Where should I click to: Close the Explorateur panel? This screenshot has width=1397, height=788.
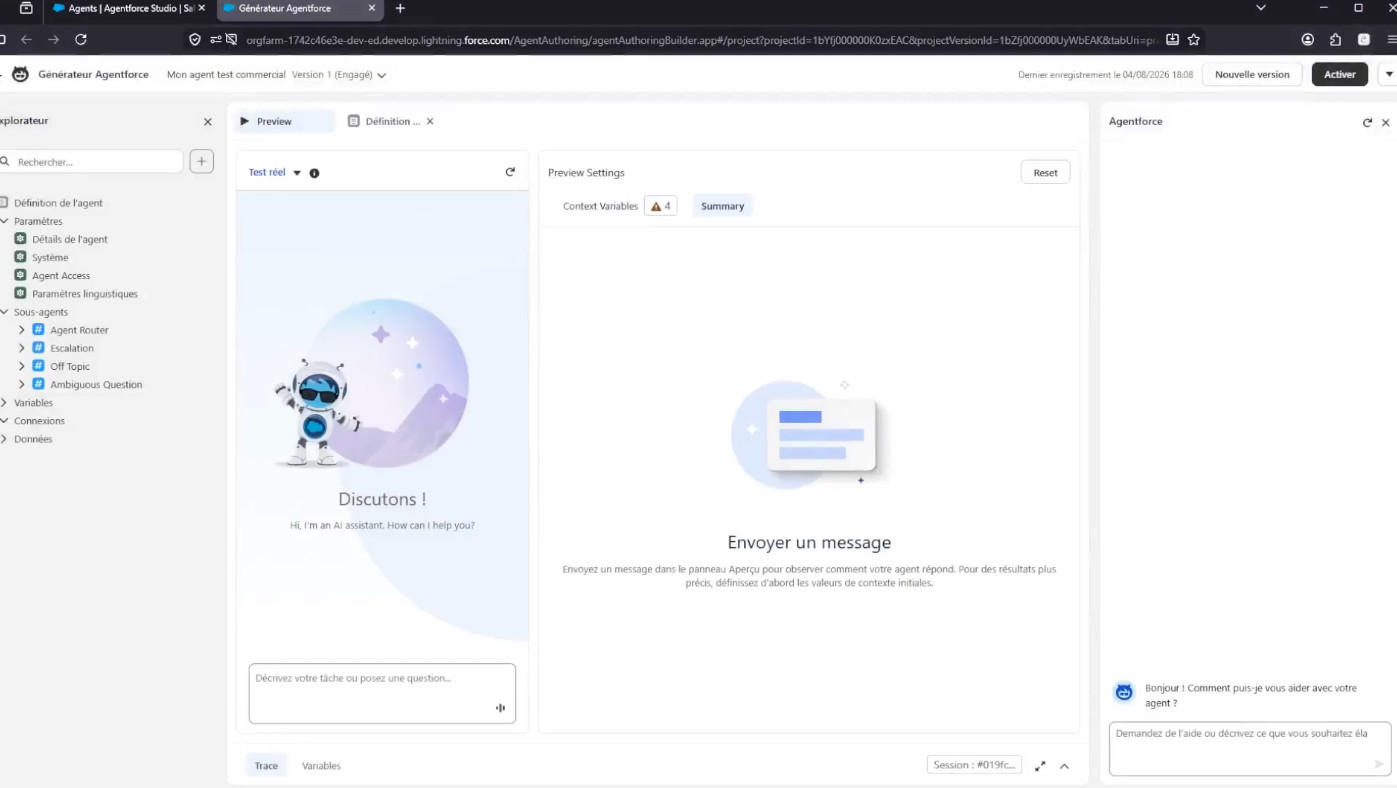(208, 122)
